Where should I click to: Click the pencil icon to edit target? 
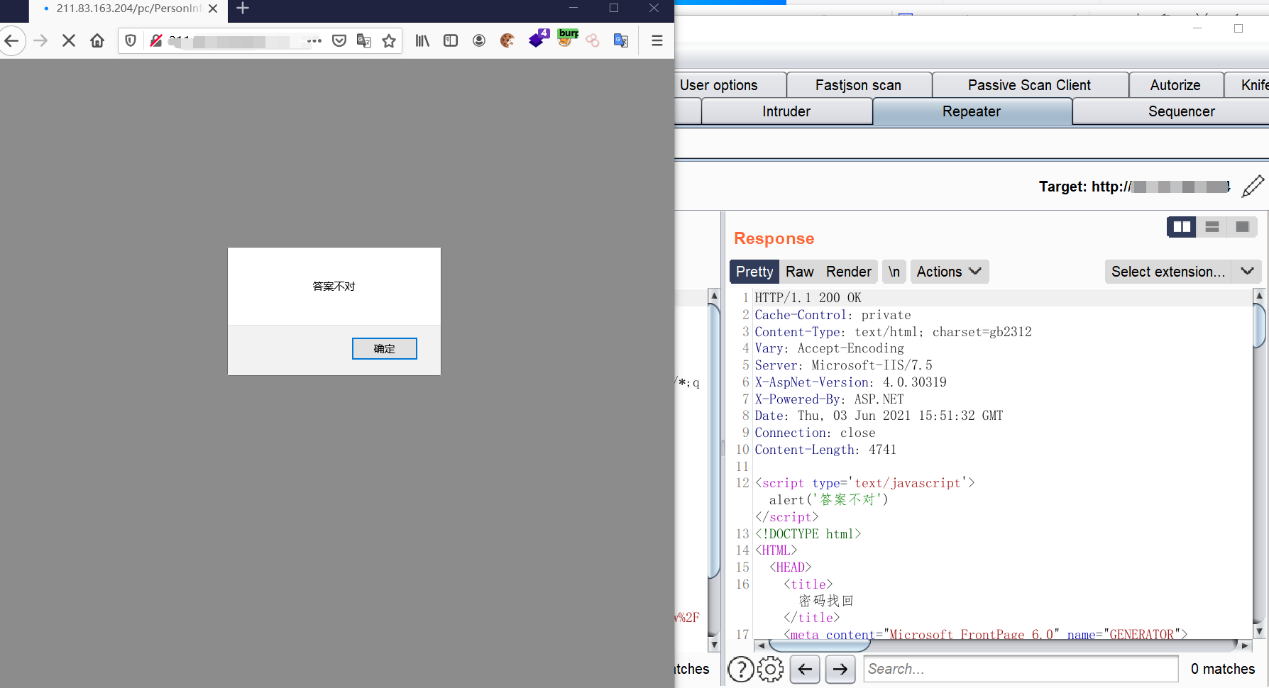point(1253,187)
